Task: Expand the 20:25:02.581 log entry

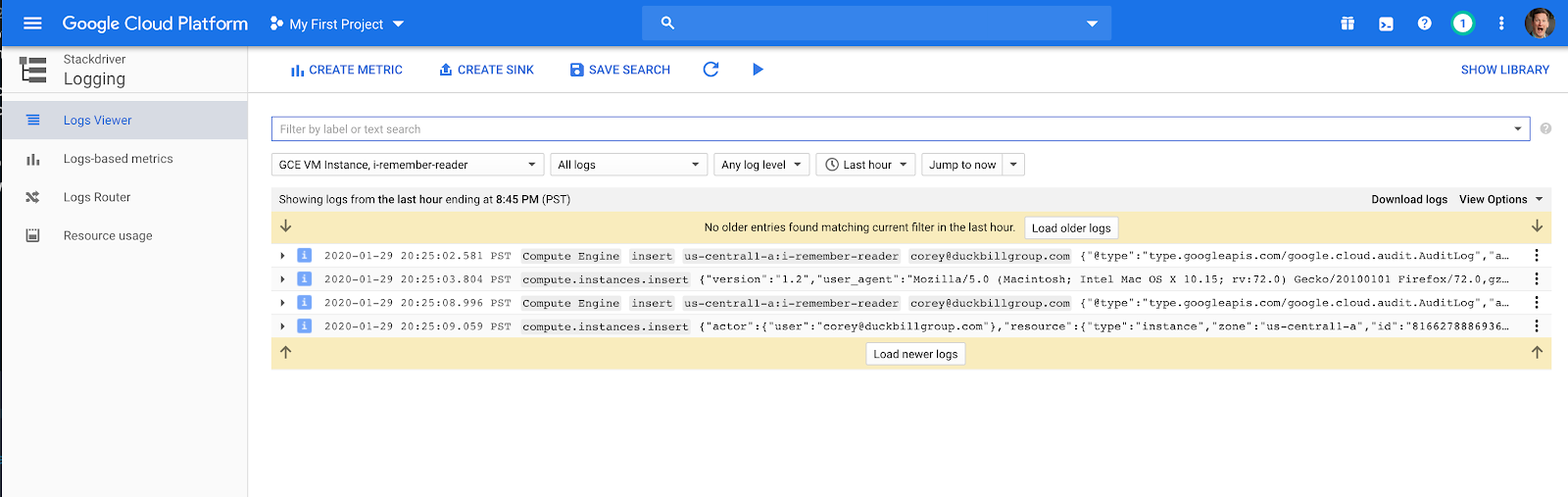Action: click(x=282, y=256)
